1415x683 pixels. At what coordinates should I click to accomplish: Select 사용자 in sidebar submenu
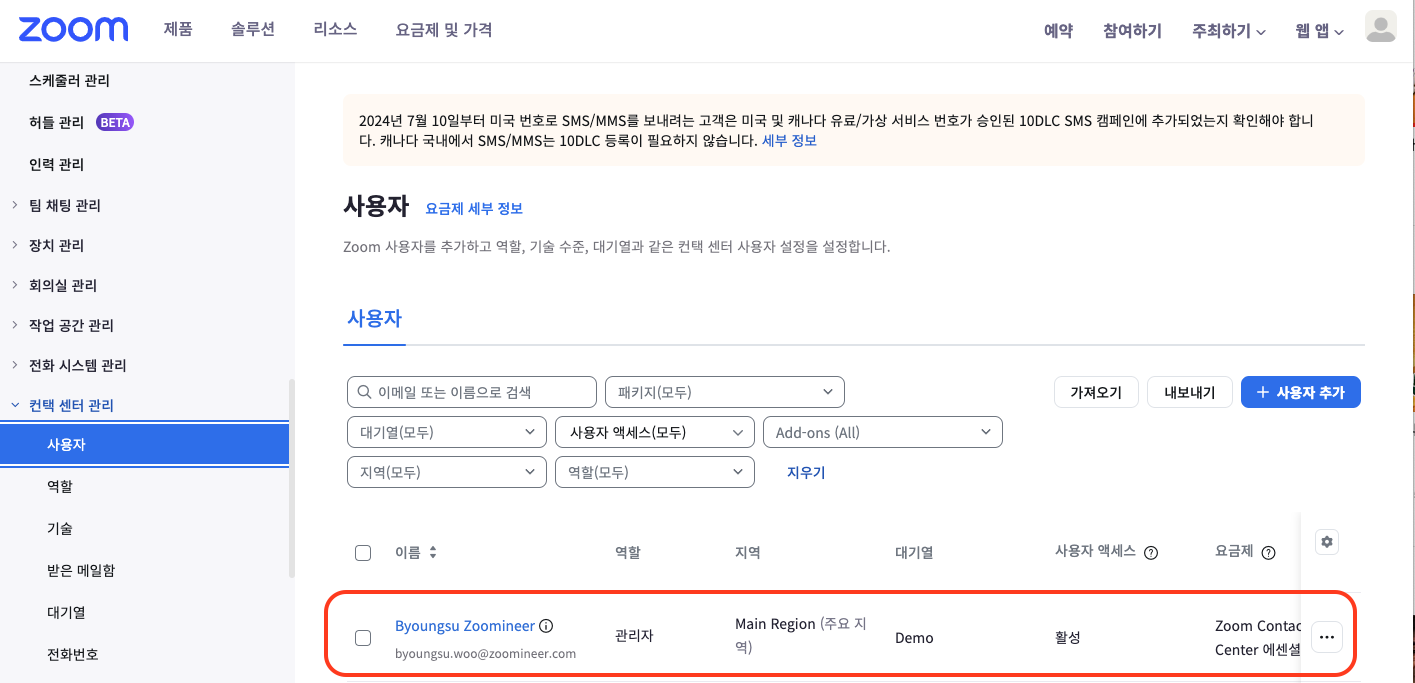145,444
